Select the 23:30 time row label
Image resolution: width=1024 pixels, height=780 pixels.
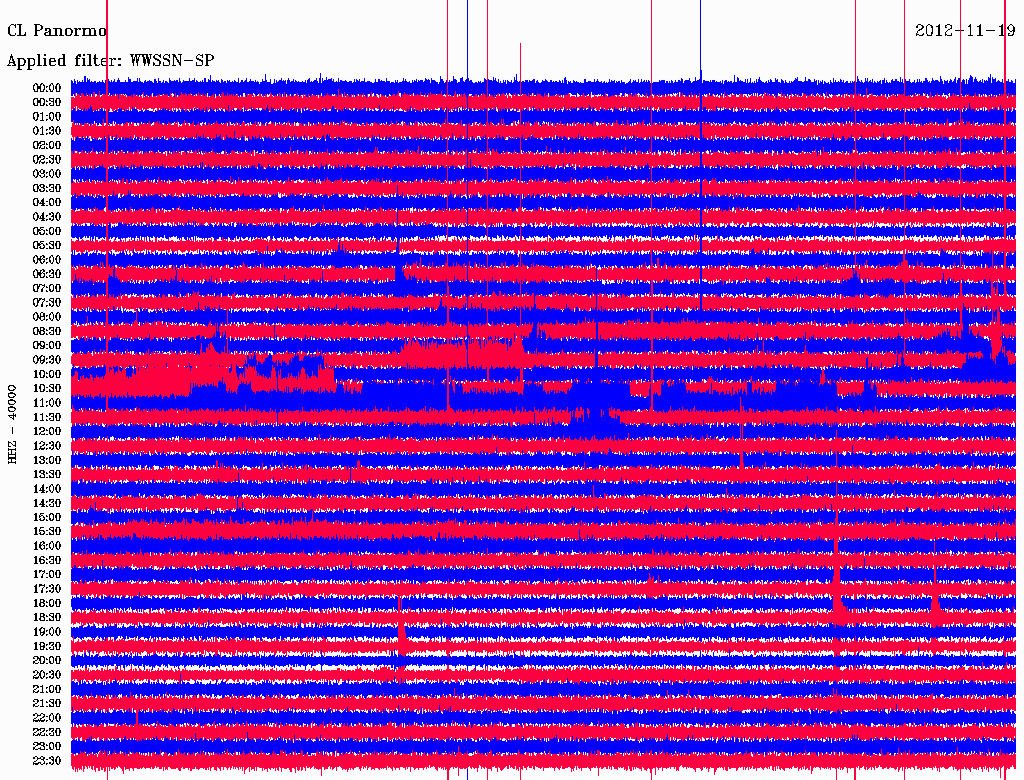[x=47, y=760]
